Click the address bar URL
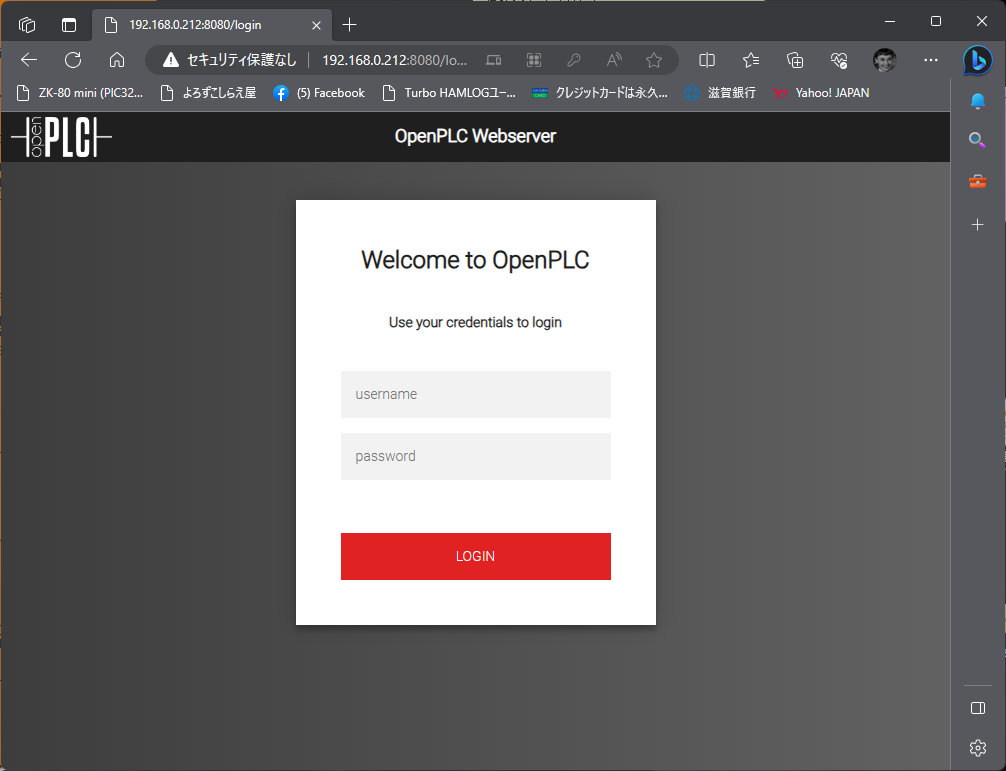 pos(394,60)
